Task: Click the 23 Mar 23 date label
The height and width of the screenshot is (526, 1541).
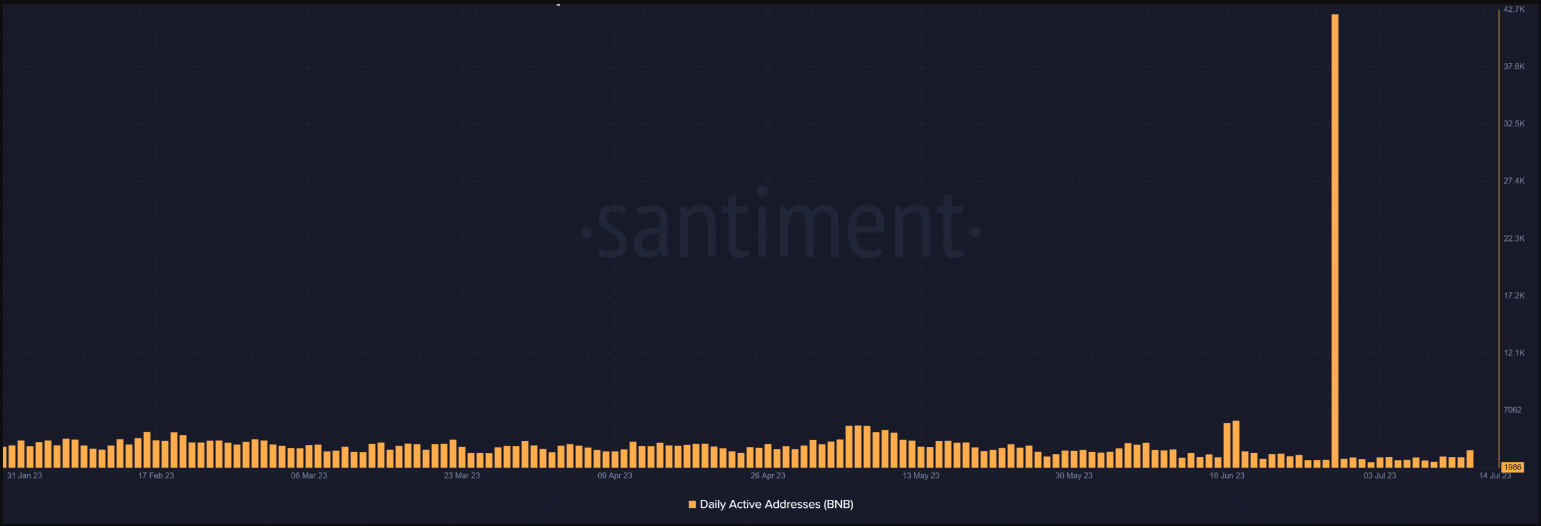Action: [462, 476]
